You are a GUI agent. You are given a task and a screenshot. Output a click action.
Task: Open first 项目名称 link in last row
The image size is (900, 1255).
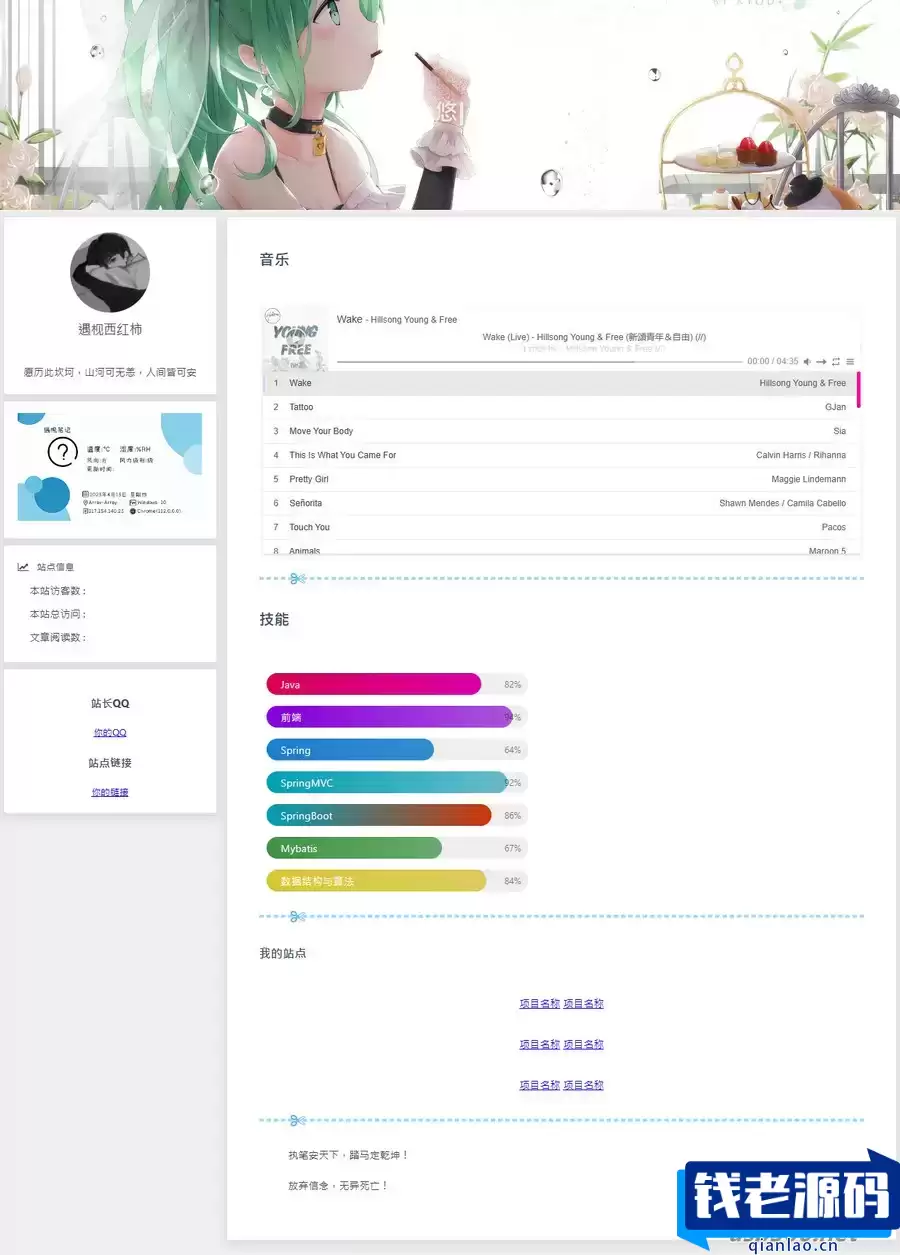[539, 1085]
